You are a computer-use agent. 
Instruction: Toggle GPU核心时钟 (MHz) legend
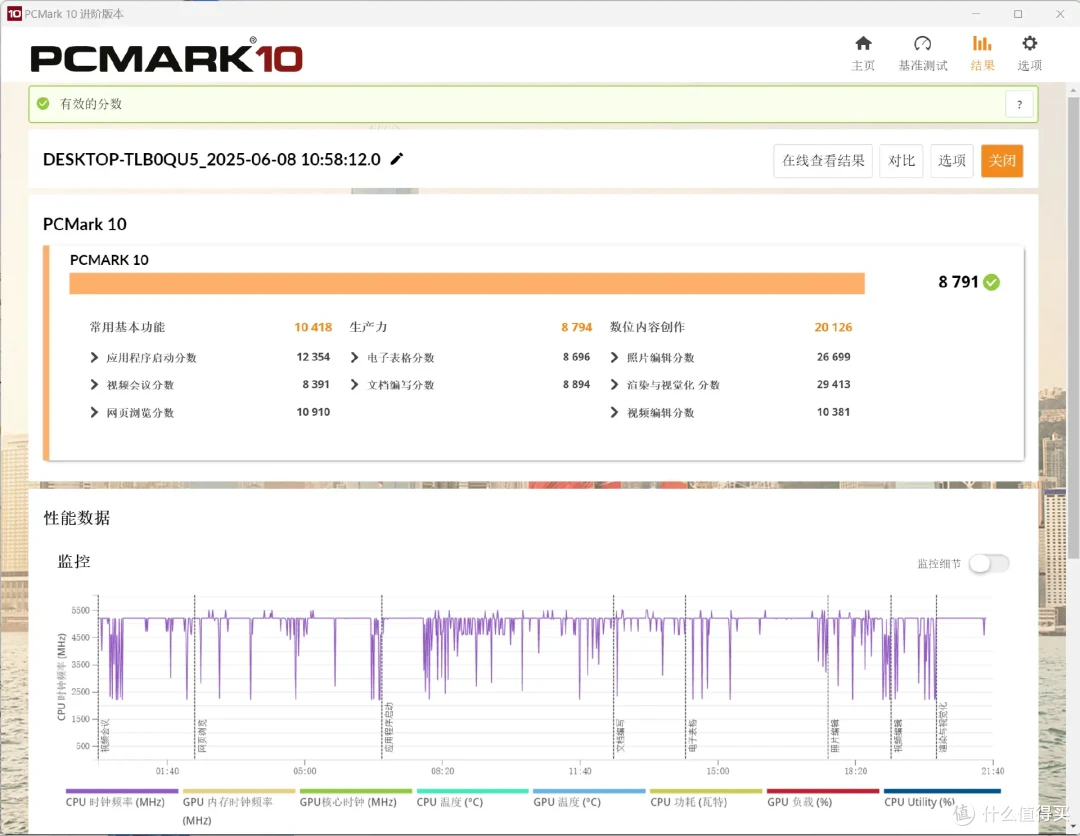(x=355, y=799)
